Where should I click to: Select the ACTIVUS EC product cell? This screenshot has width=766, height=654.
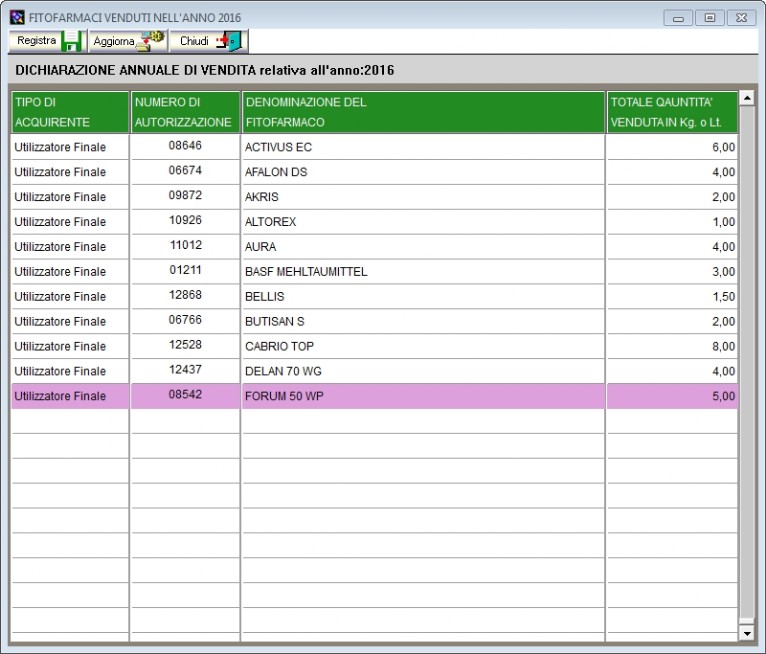(424, 147)
